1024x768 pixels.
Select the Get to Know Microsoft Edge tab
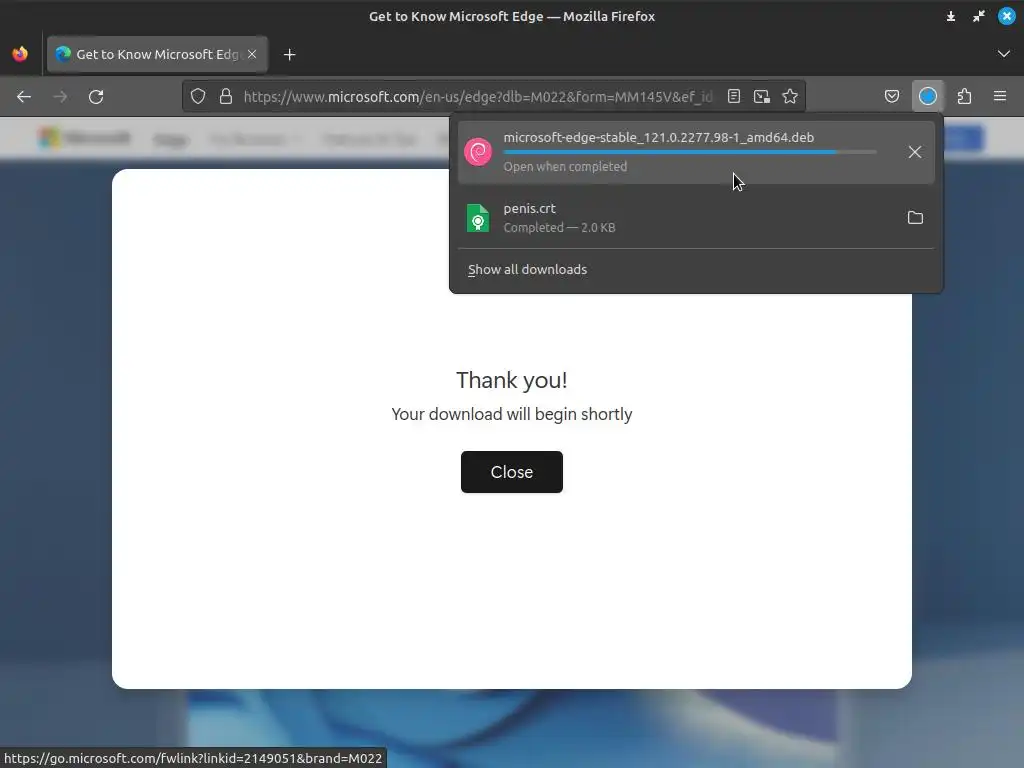pyautogui.click(x=157, y=54)
